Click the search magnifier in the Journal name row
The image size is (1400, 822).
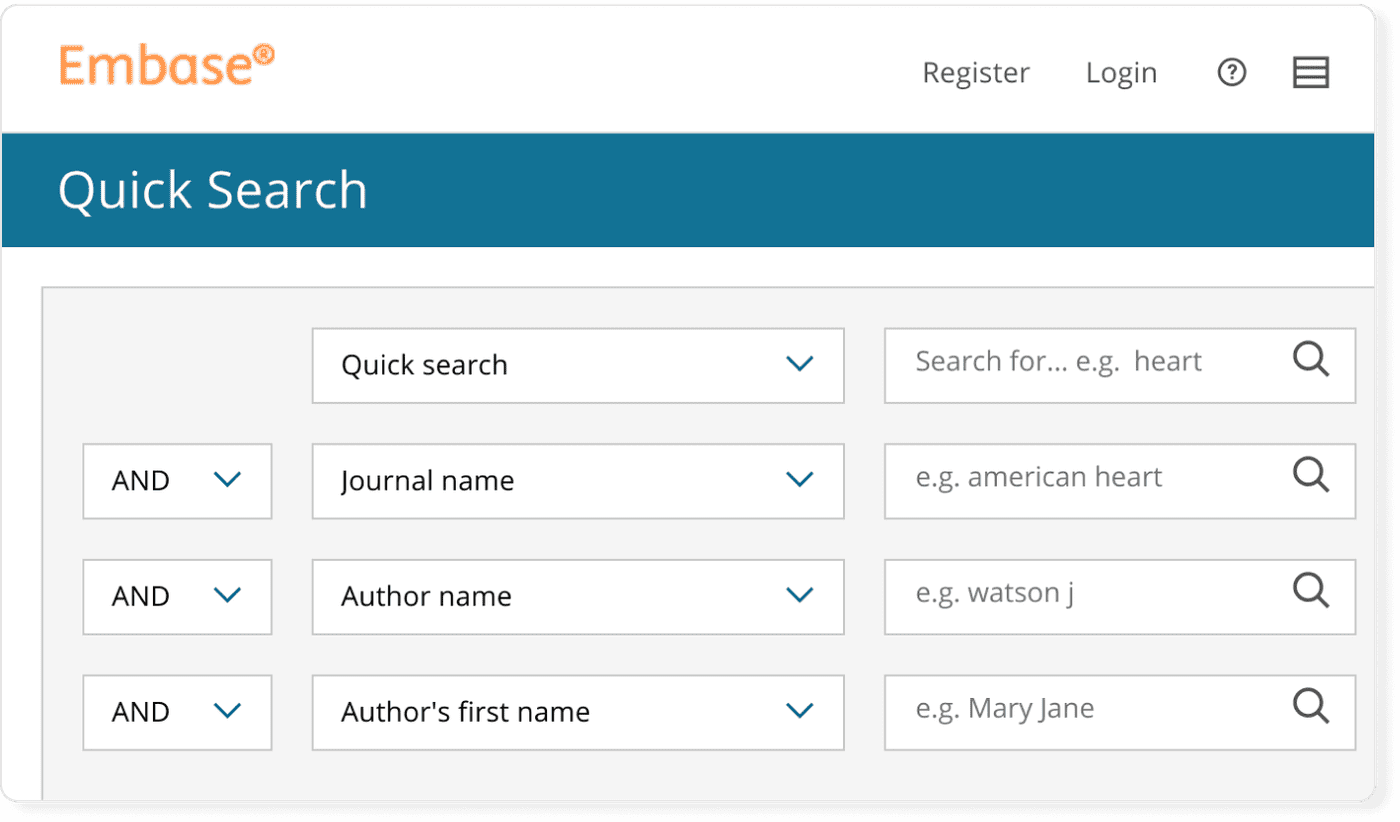pos(1311,476)
